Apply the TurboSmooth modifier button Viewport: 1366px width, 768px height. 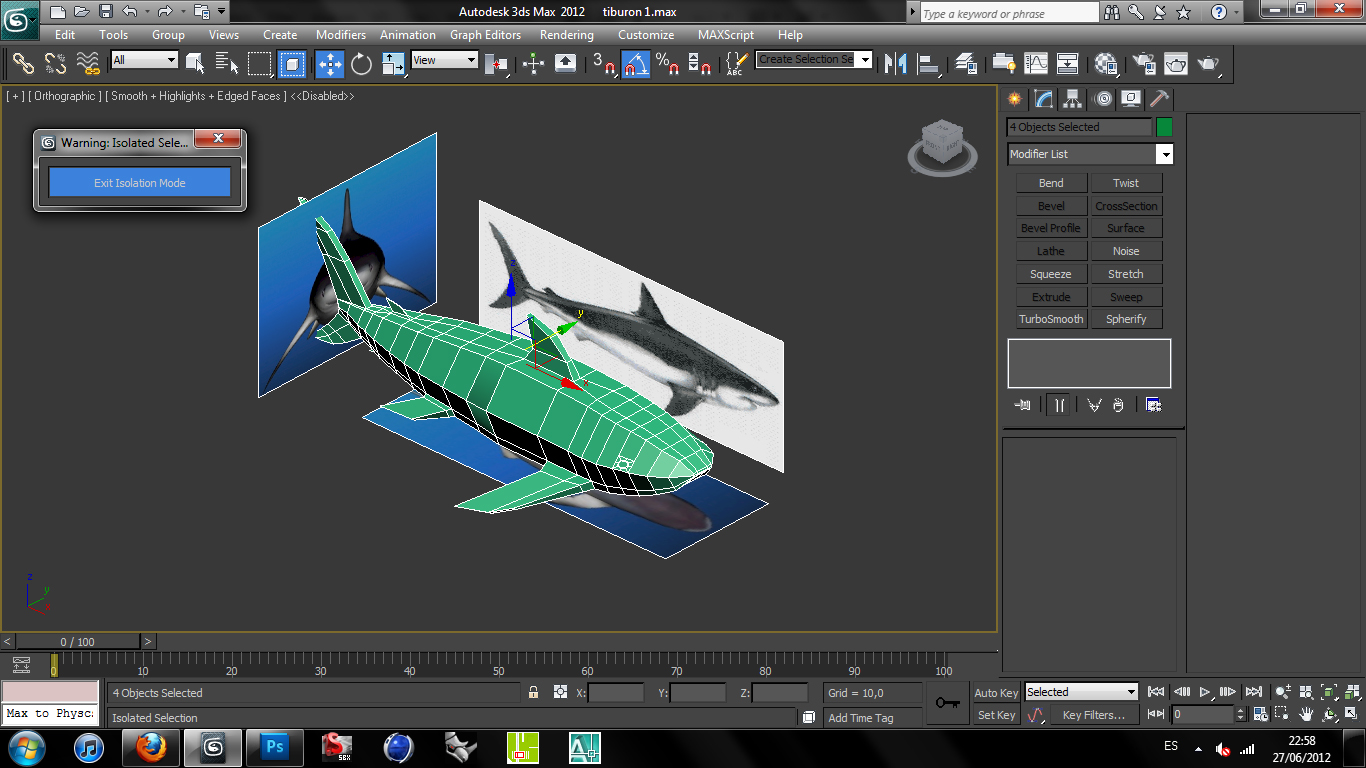click(1051, 319)
